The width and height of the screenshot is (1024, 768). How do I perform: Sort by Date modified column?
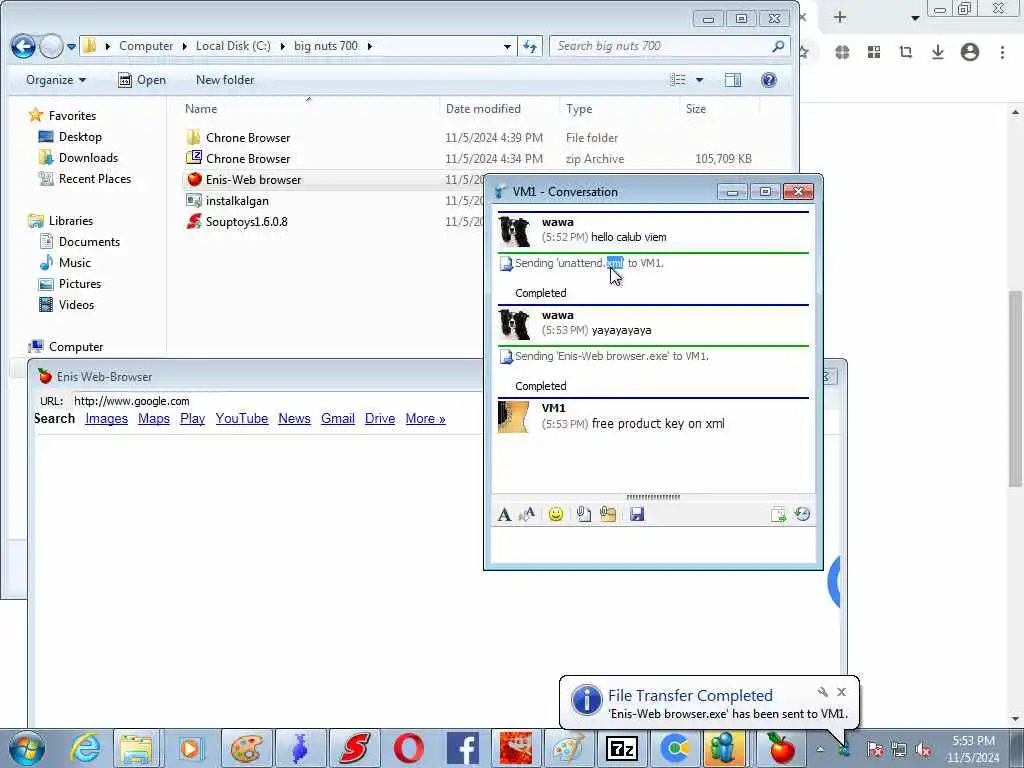coord(483,109)
